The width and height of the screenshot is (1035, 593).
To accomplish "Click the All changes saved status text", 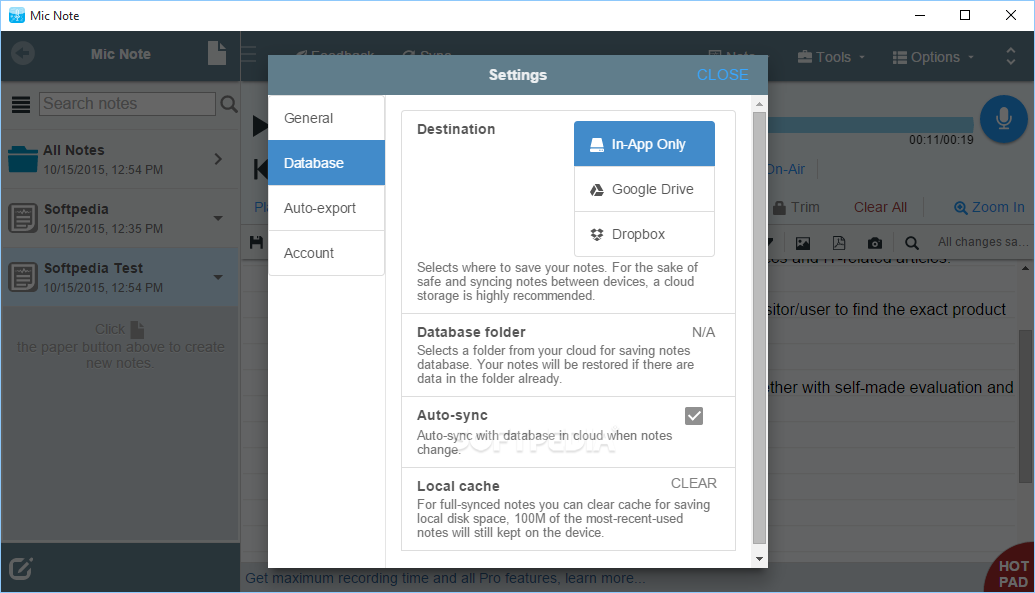I will [982, 242].
